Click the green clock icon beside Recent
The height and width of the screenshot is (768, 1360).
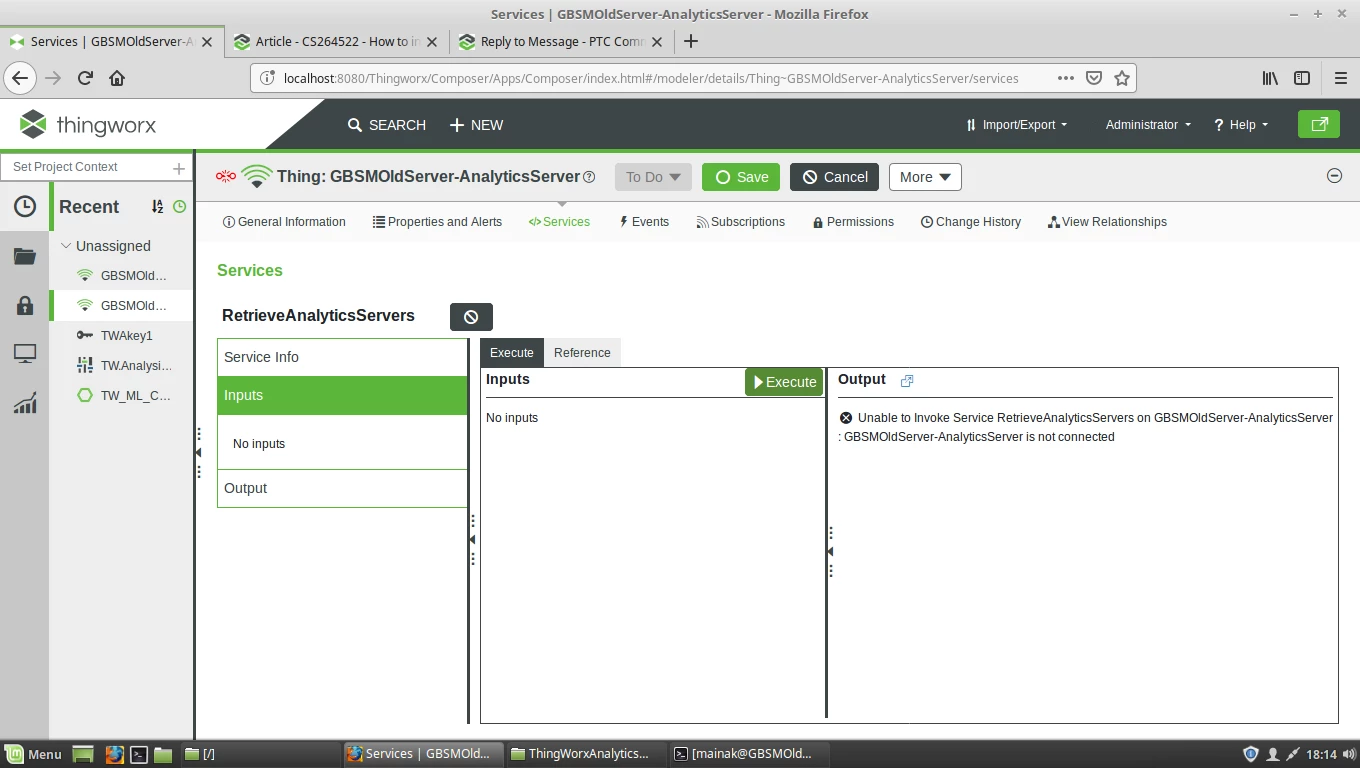(x=180, y=207)
